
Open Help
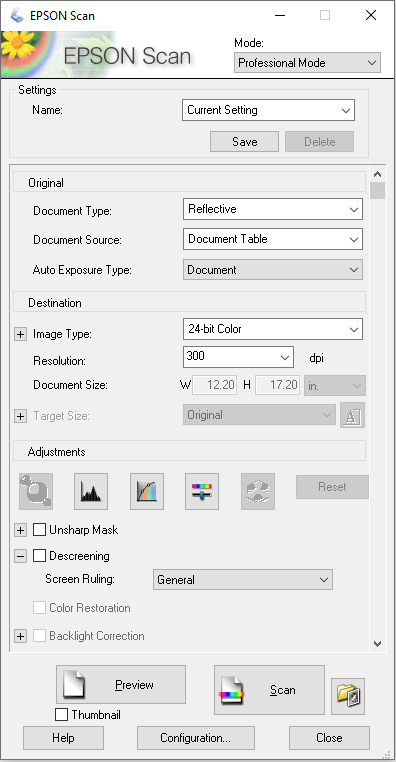[x=63, y=738]
